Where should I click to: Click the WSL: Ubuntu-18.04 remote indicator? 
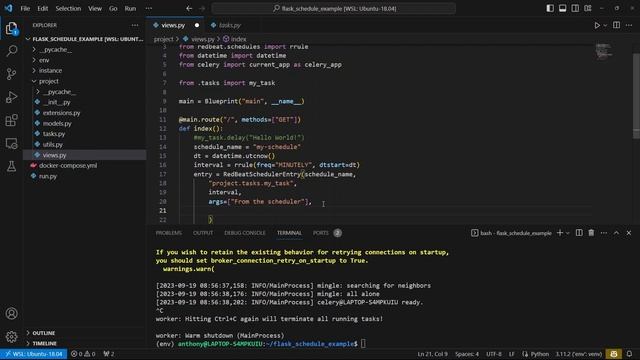pyautogui.click(x=33, y=354)
